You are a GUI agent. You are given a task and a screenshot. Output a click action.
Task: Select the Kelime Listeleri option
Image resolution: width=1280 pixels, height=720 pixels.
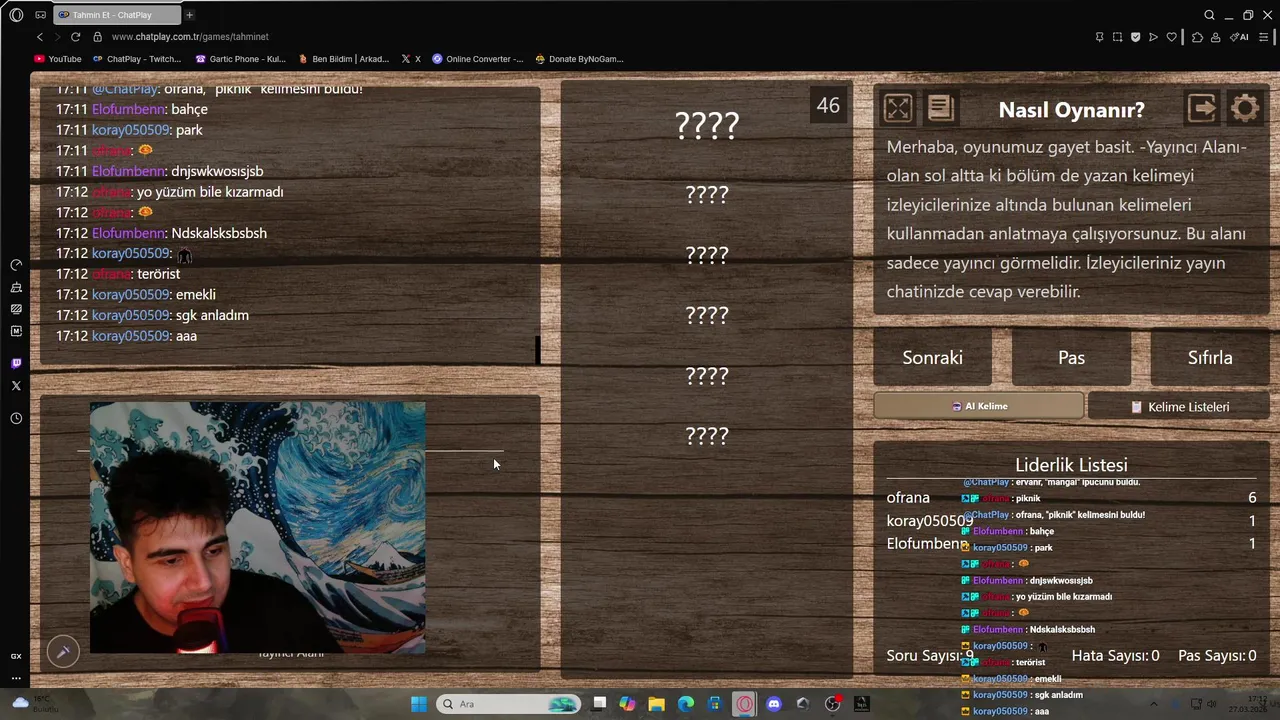(1179, 407)
